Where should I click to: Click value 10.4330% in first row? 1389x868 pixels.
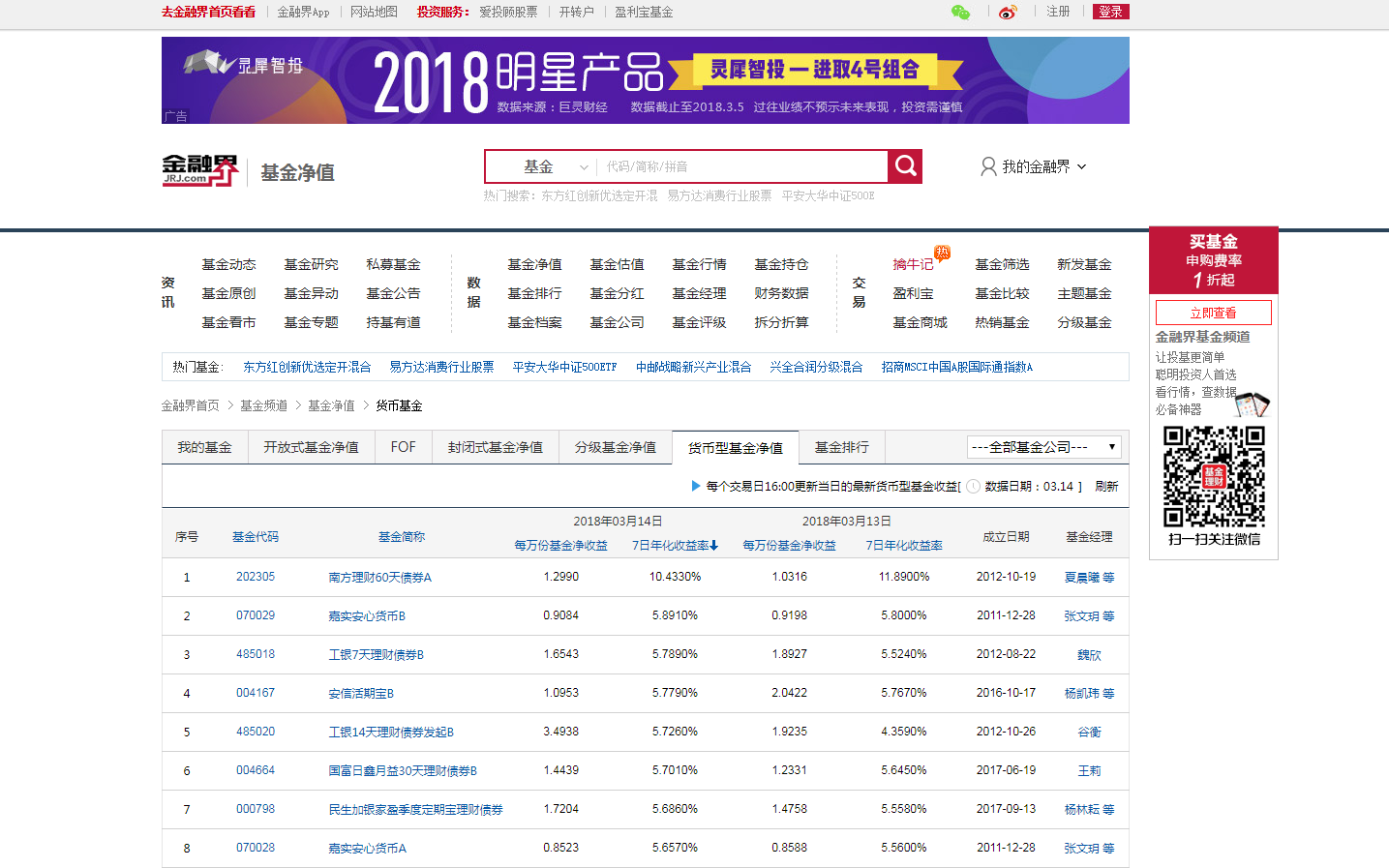click(675, 577)
